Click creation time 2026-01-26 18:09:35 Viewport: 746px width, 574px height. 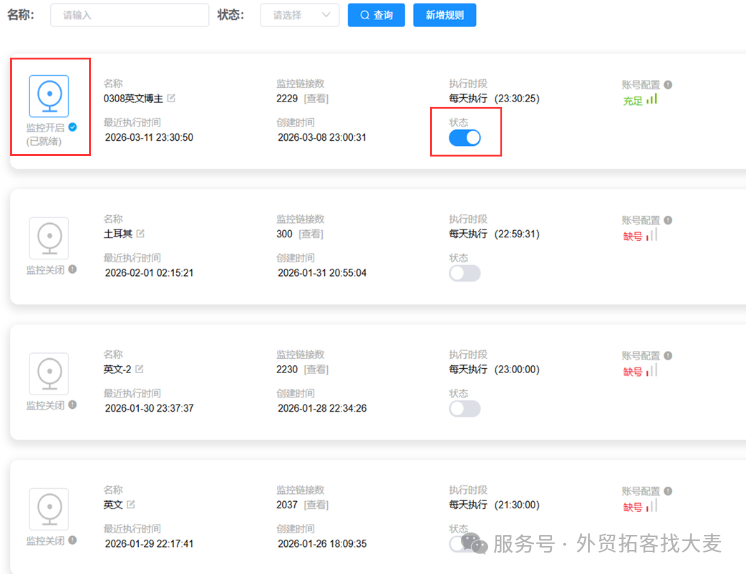pos(322,544)
